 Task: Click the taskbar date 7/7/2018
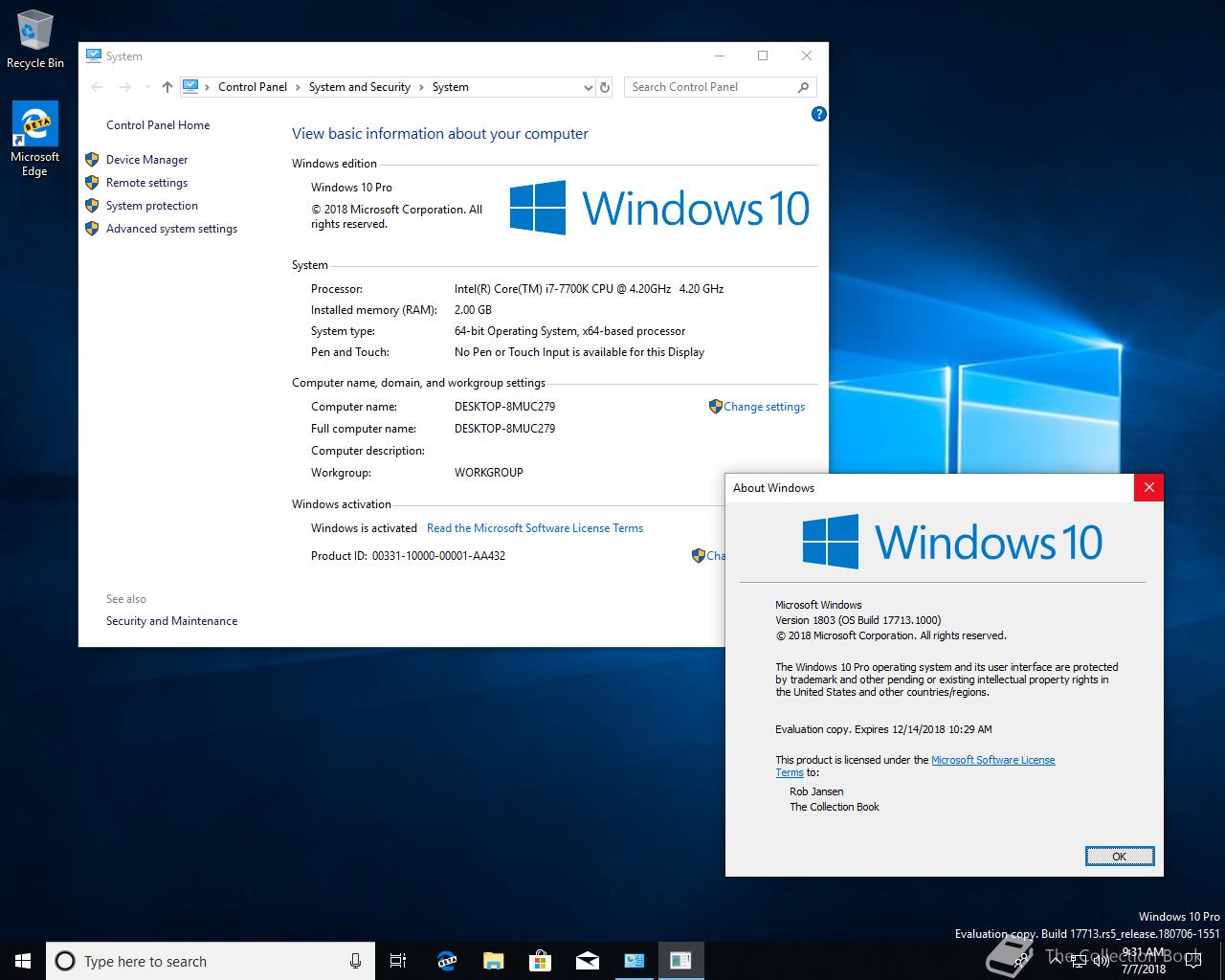click(1144, 969)
